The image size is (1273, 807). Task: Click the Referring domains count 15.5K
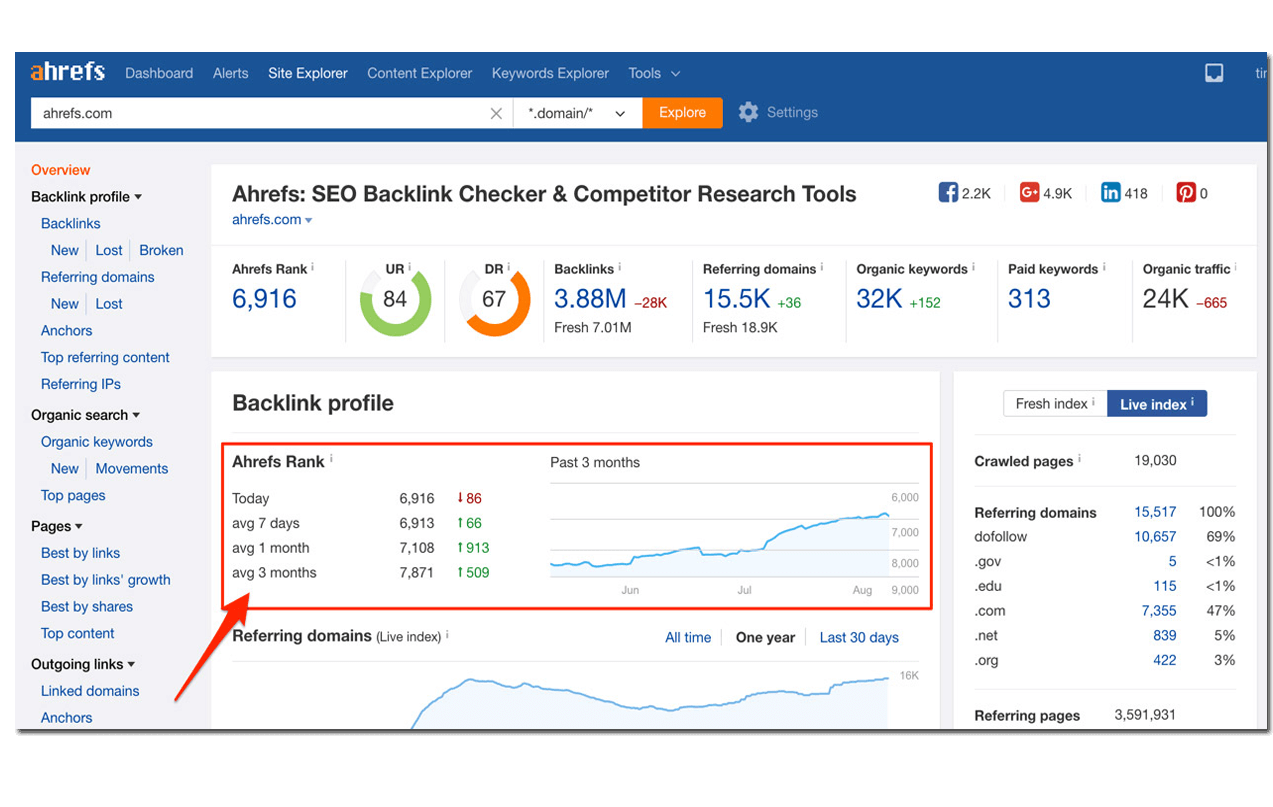[736, 299]
